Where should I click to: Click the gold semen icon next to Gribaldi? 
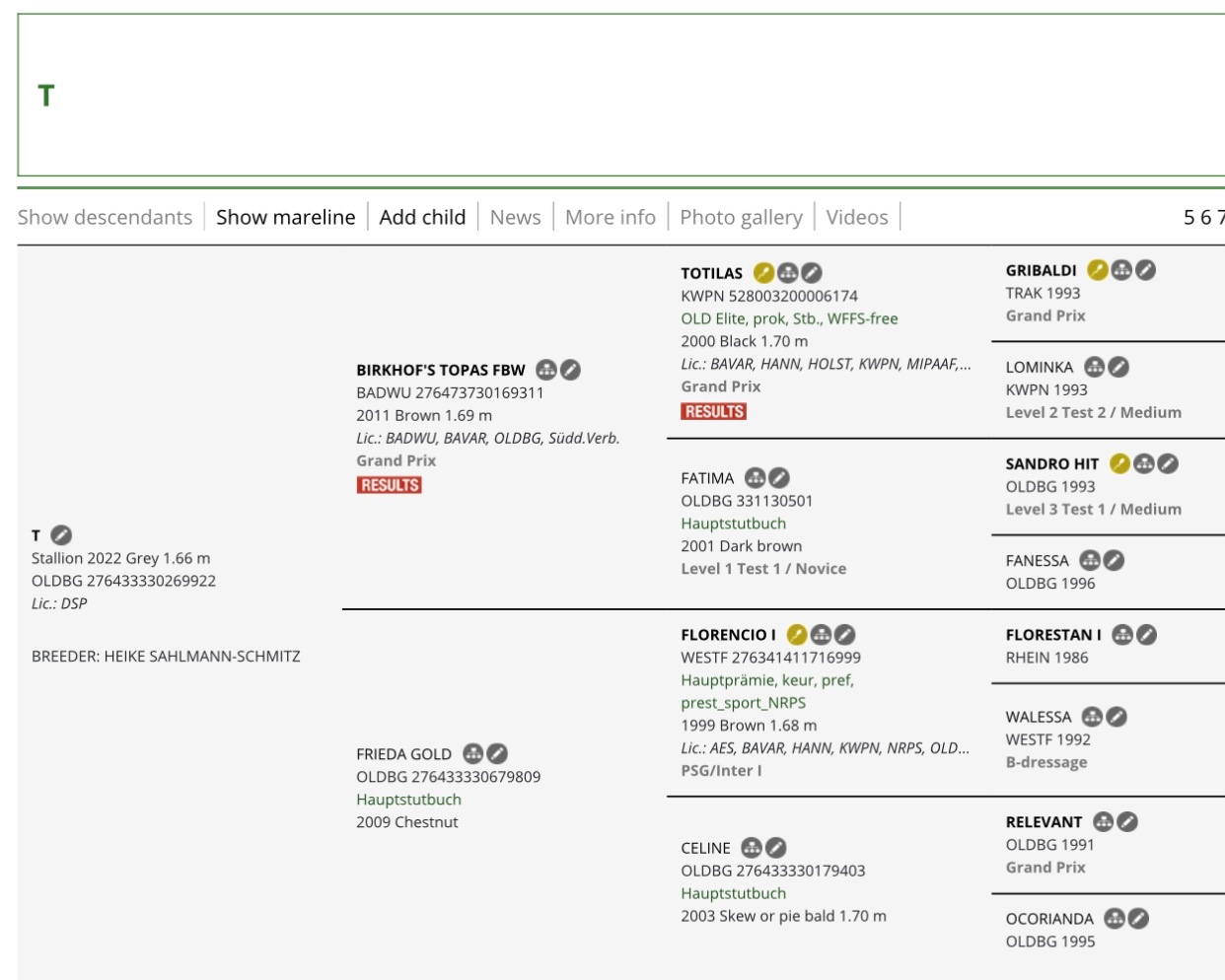point(1097,270)
